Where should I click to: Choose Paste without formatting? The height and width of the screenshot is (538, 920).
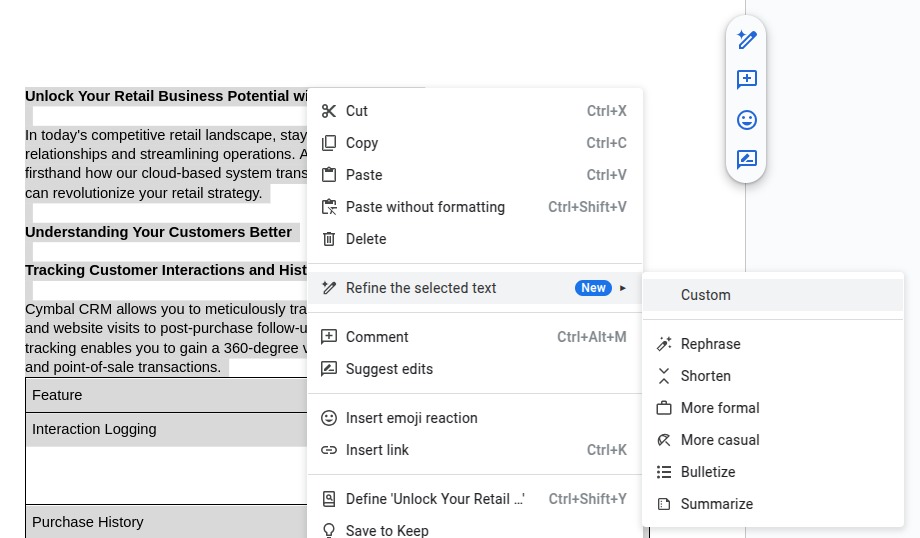pos(425,207)
